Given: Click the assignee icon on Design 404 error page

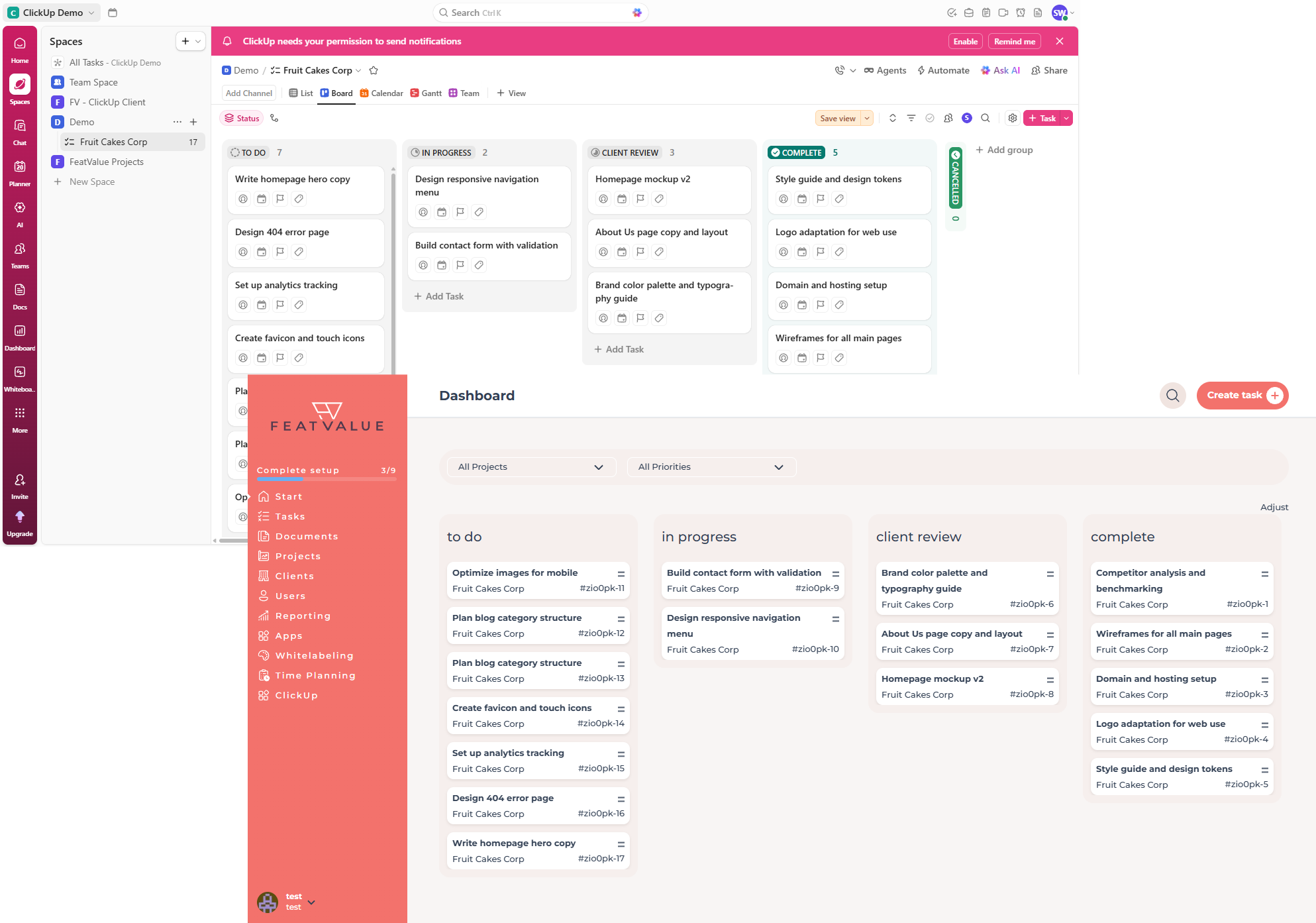Looking at the screenshot, I should [x=243, y=252].
